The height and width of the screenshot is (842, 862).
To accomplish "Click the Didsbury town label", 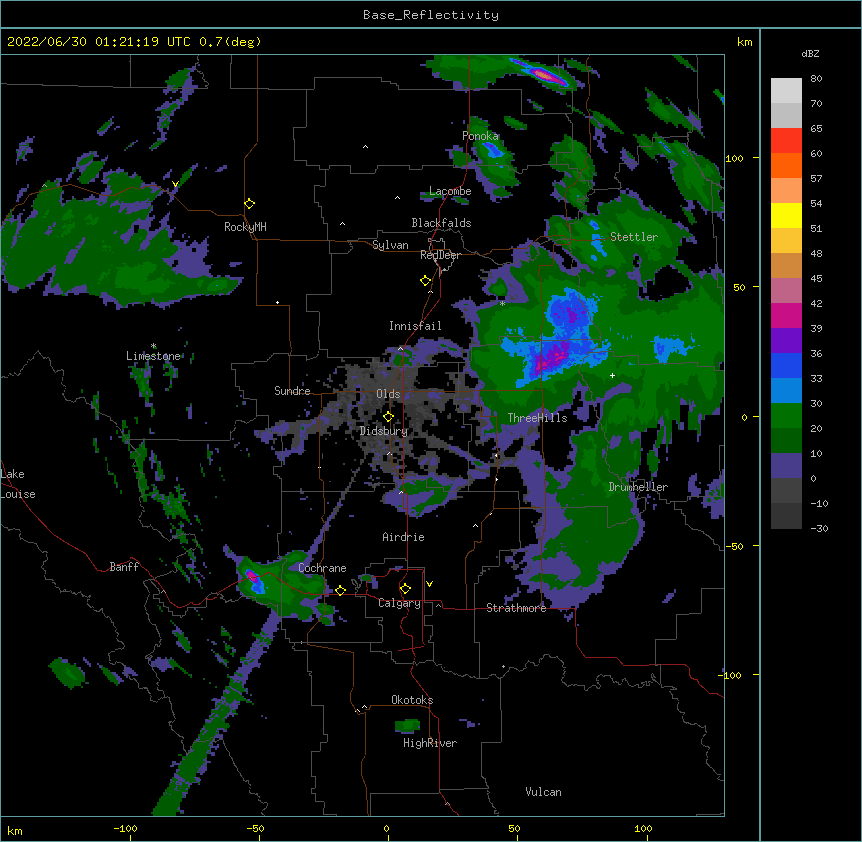I will click(x=384, y=431).
